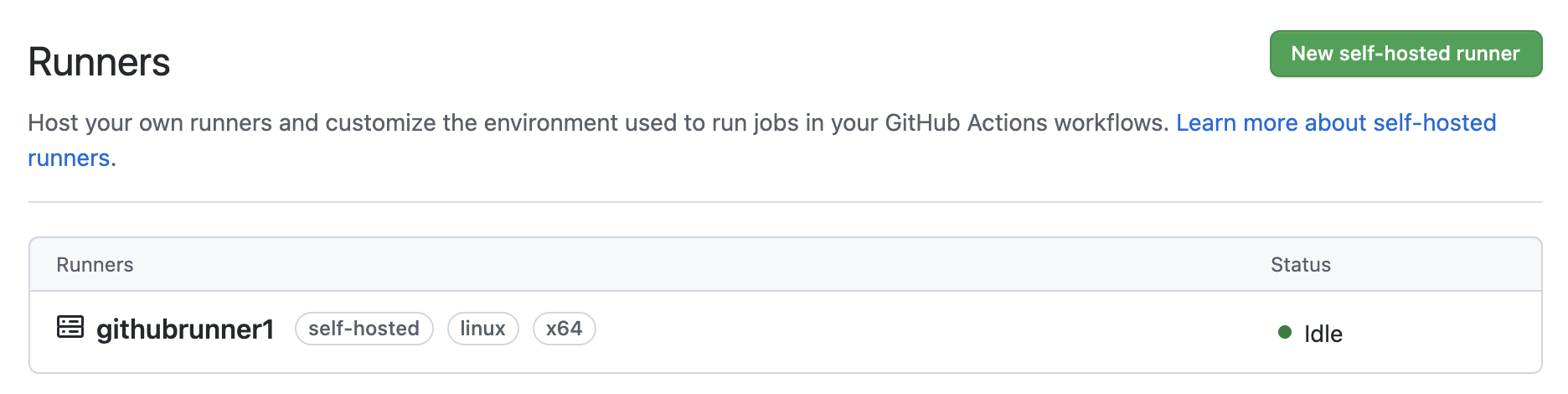The image size is (1568, 394).
Task: Click the New self-hosted runner button
Action: 1405,54
